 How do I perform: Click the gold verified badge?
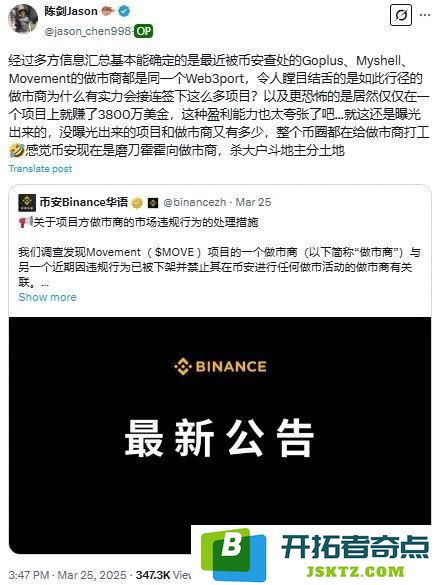tap(138, 203)
